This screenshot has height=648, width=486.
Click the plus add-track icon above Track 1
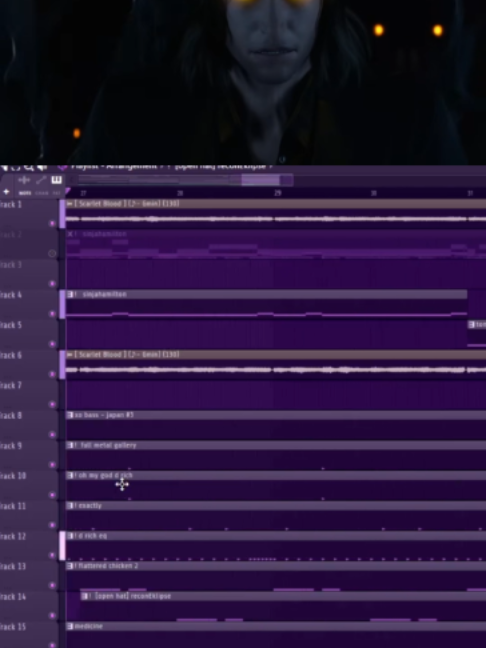coord(6,192)
